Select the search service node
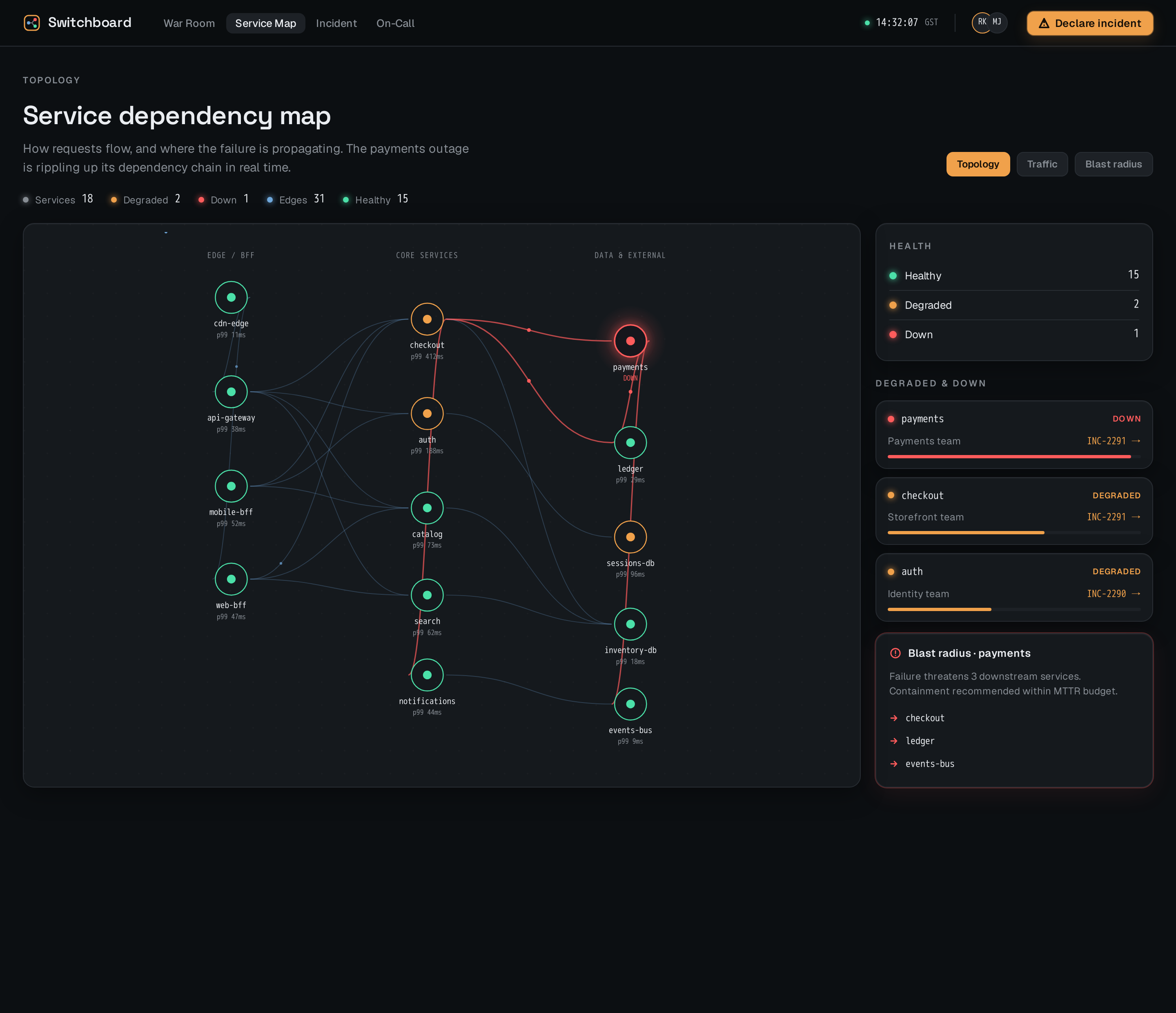Image resolution: width=1176 pixels, height=1013 pixels. [x=427, y=595]
